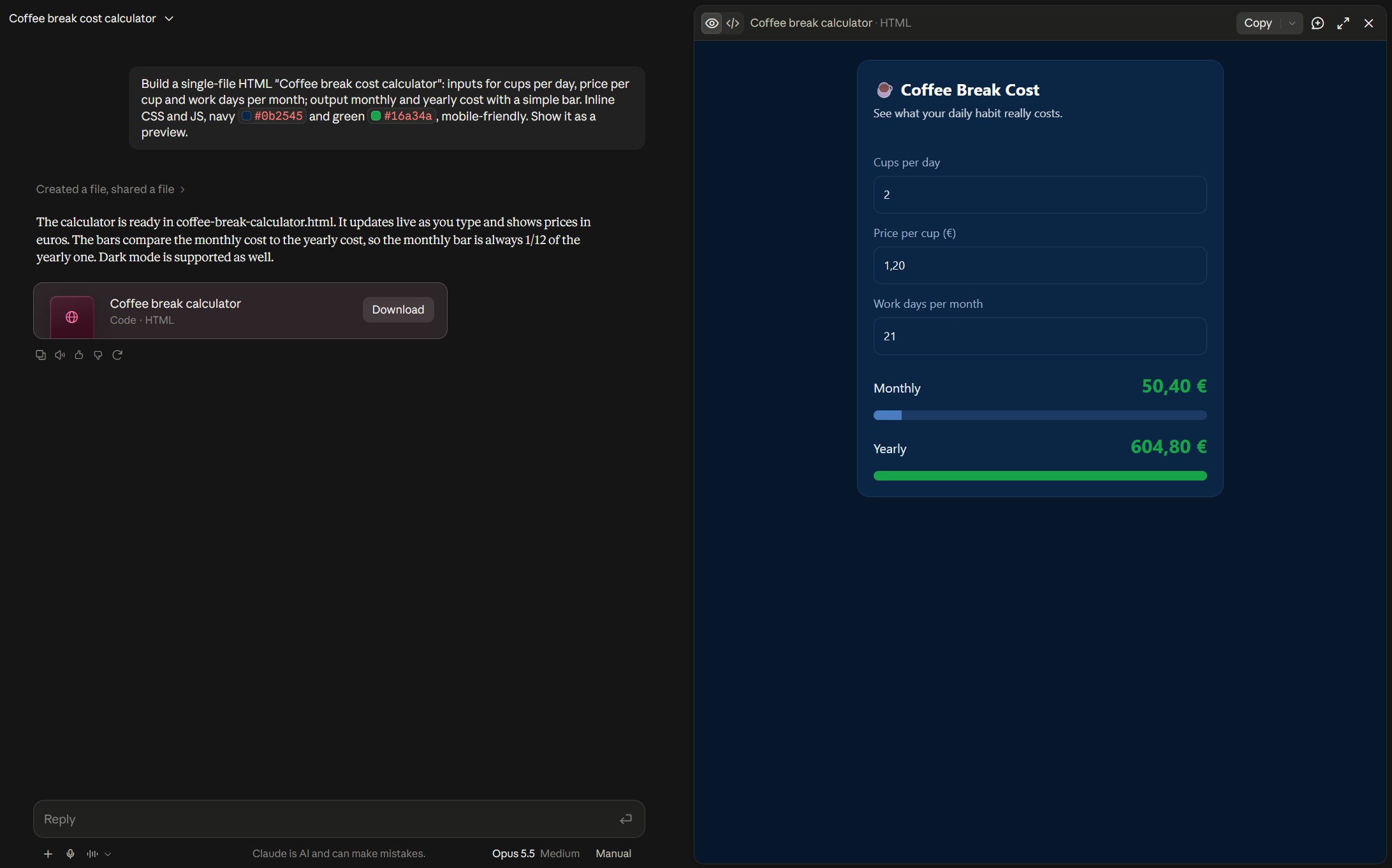Click the Reply message box
This screenshot has width=1392, height=868.
click(339, 819)
